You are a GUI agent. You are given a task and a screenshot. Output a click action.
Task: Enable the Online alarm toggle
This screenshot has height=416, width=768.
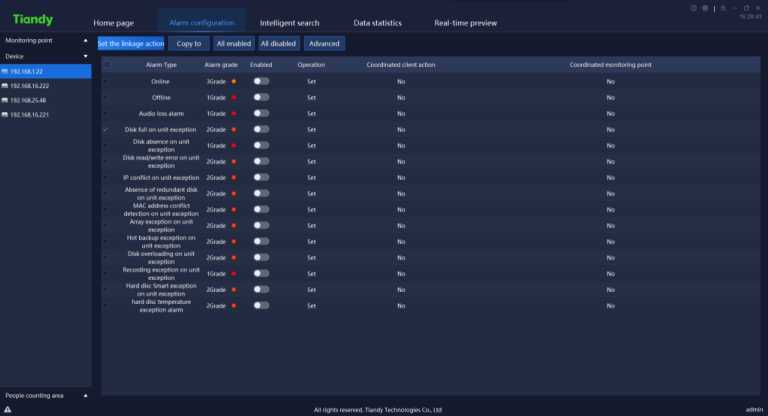click(x=261, y=80)
